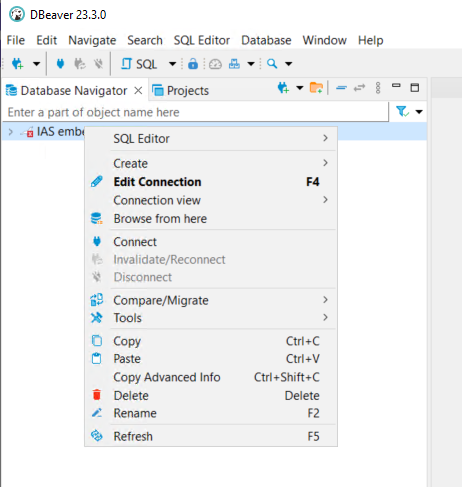Open the Compare/Migrate submenu
The width and height of the screenshot is (462, 487).
click(x=211, y=300)
